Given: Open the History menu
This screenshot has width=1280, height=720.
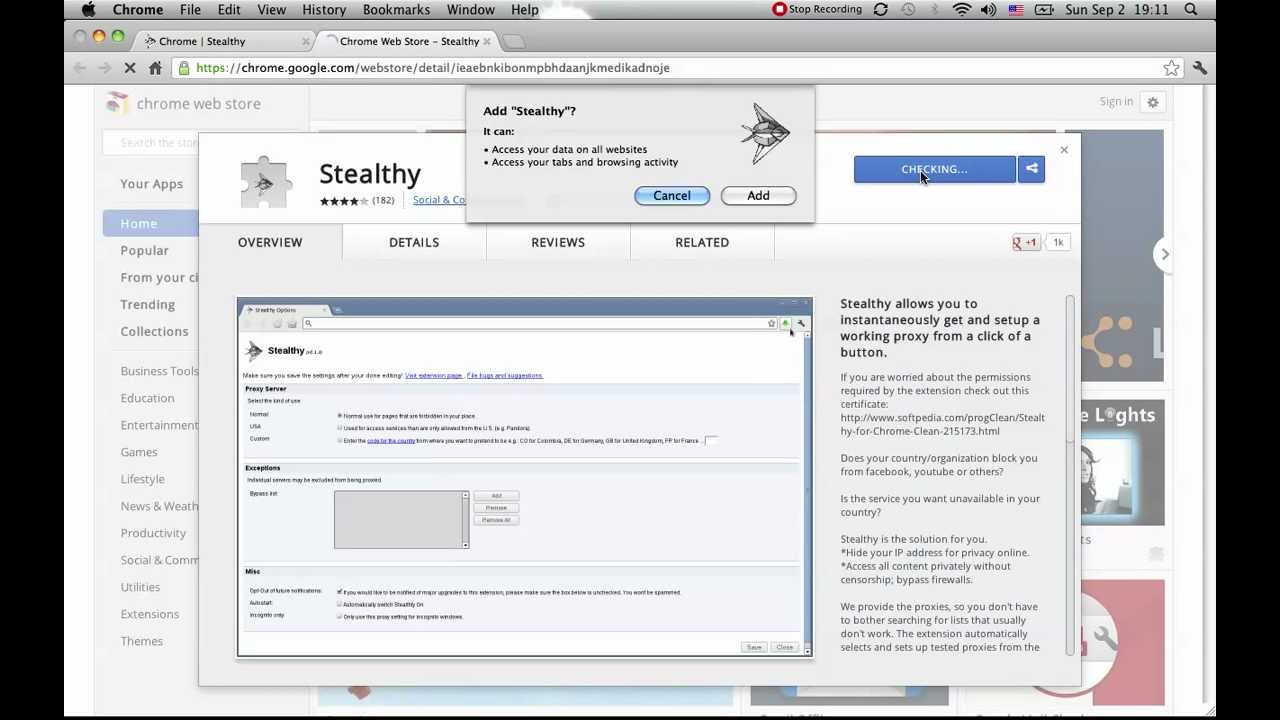Looking at the screenshot, I should pos(324,10).
